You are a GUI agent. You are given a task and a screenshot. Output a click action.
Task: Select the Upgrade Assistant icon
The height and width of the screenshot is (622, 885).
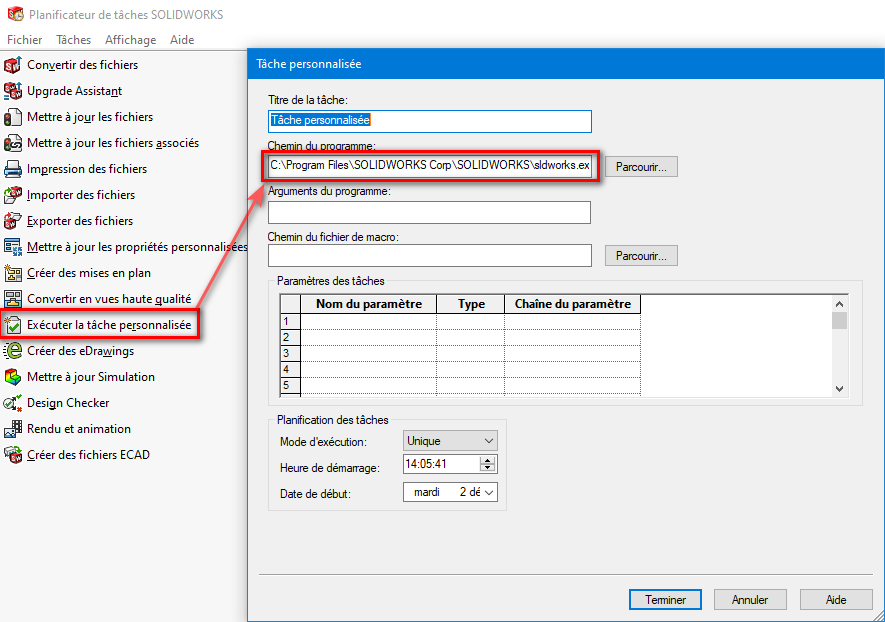click(x=13, y=91)
